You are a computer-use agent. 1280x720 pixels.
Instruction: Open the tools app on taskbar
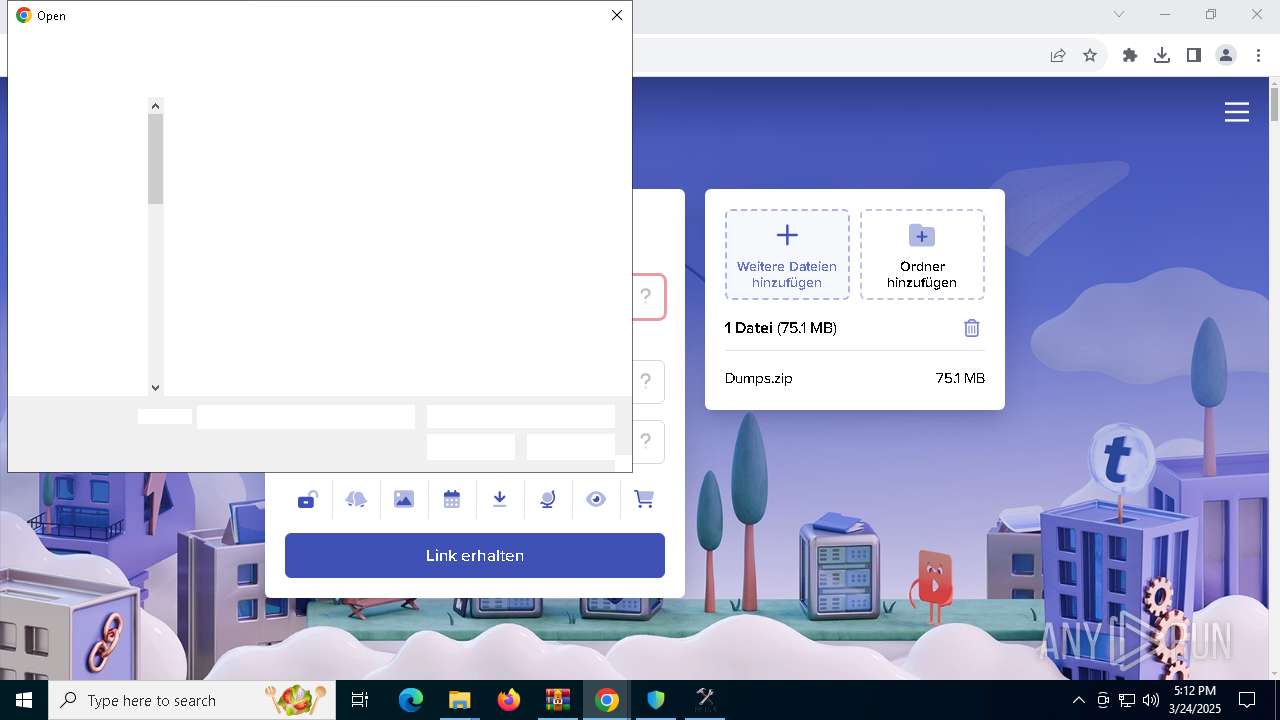(704, 700)
